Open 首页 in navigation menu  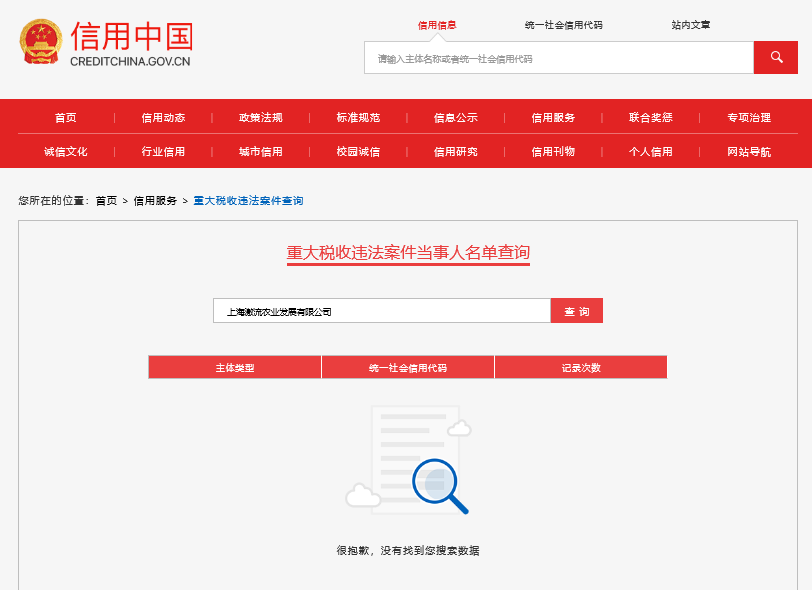coord(66,118)
